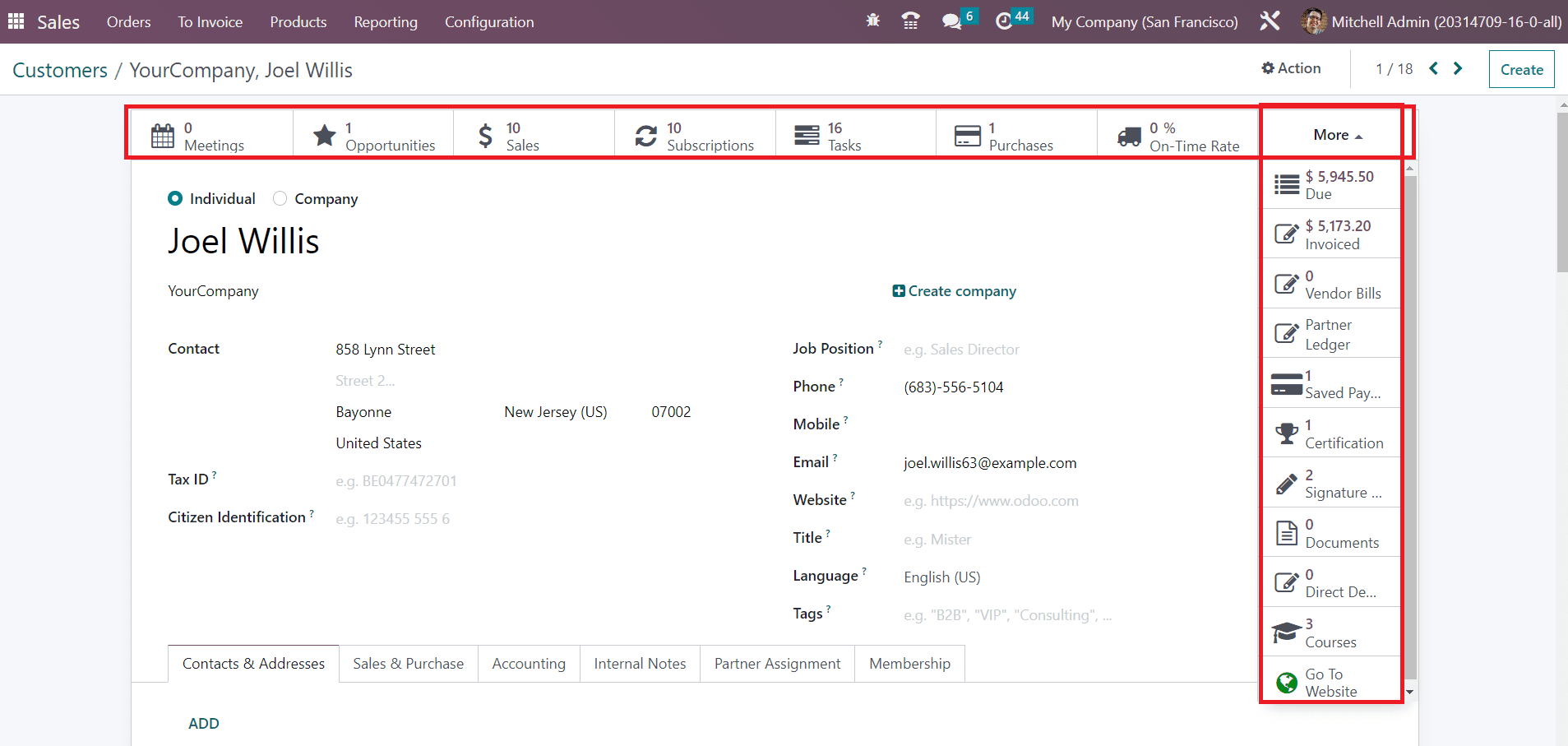
Task: Collapse the More dropdown
Action: click(1337, 135)
